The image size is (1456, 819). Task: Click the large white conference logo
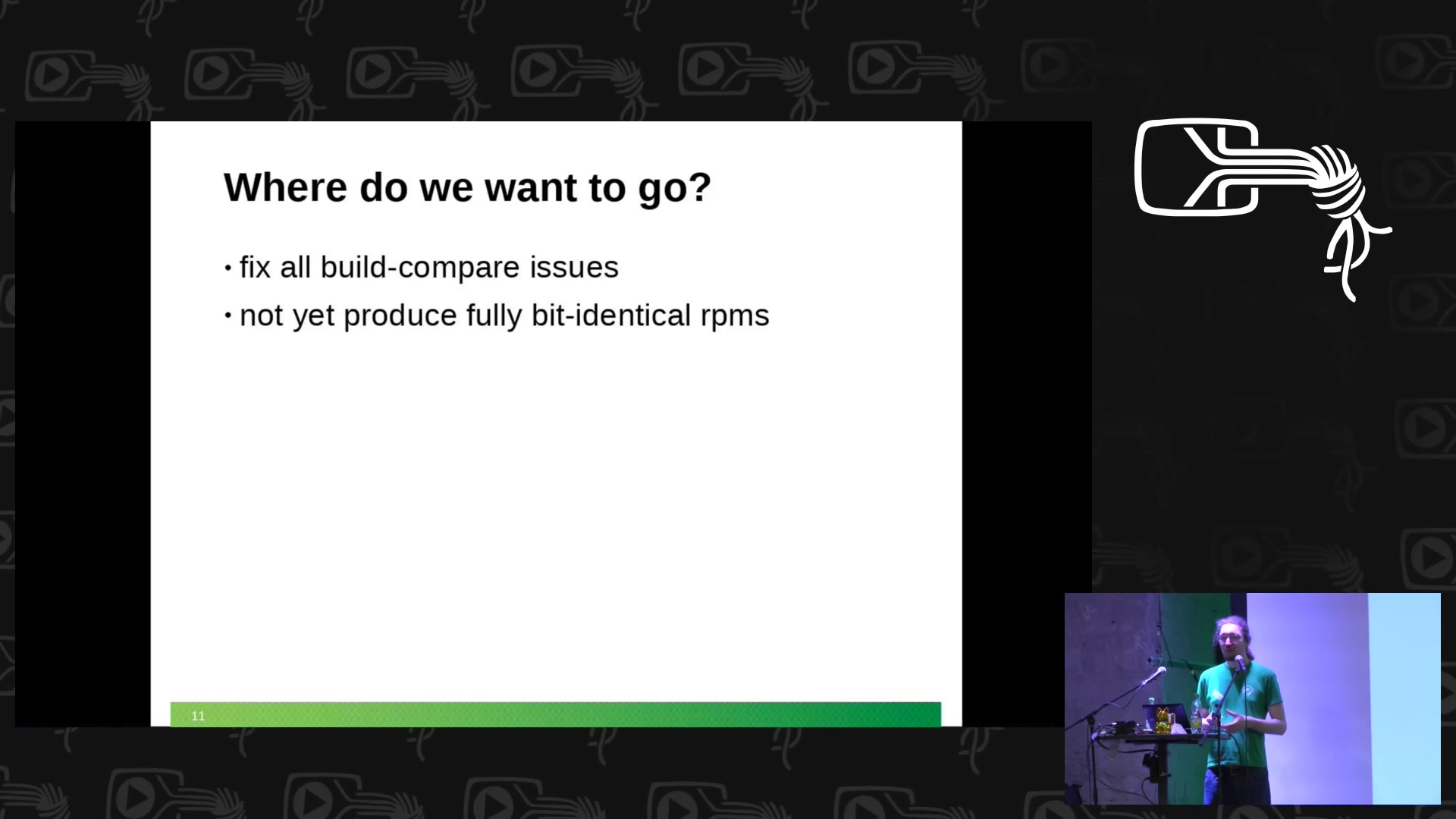pos(1263,209)
